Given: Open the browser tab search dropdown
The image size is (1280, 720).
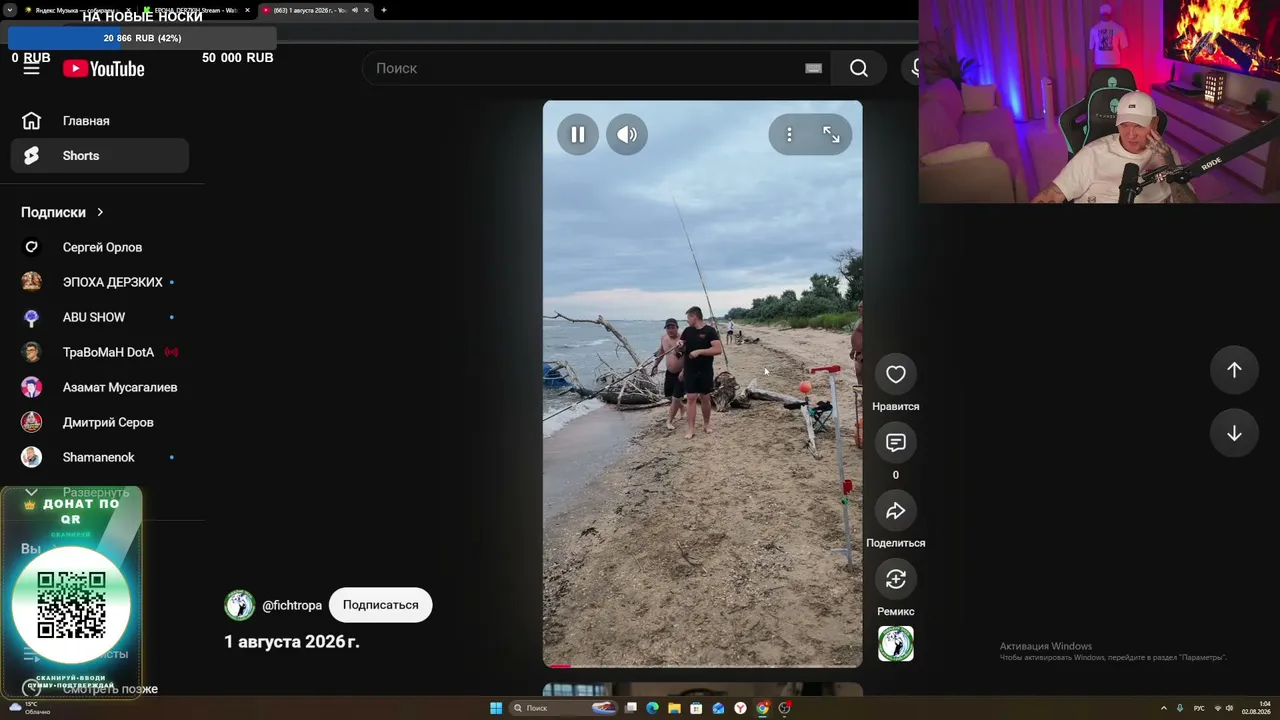Looking at the screenshot, I should [x=10, y=10].
